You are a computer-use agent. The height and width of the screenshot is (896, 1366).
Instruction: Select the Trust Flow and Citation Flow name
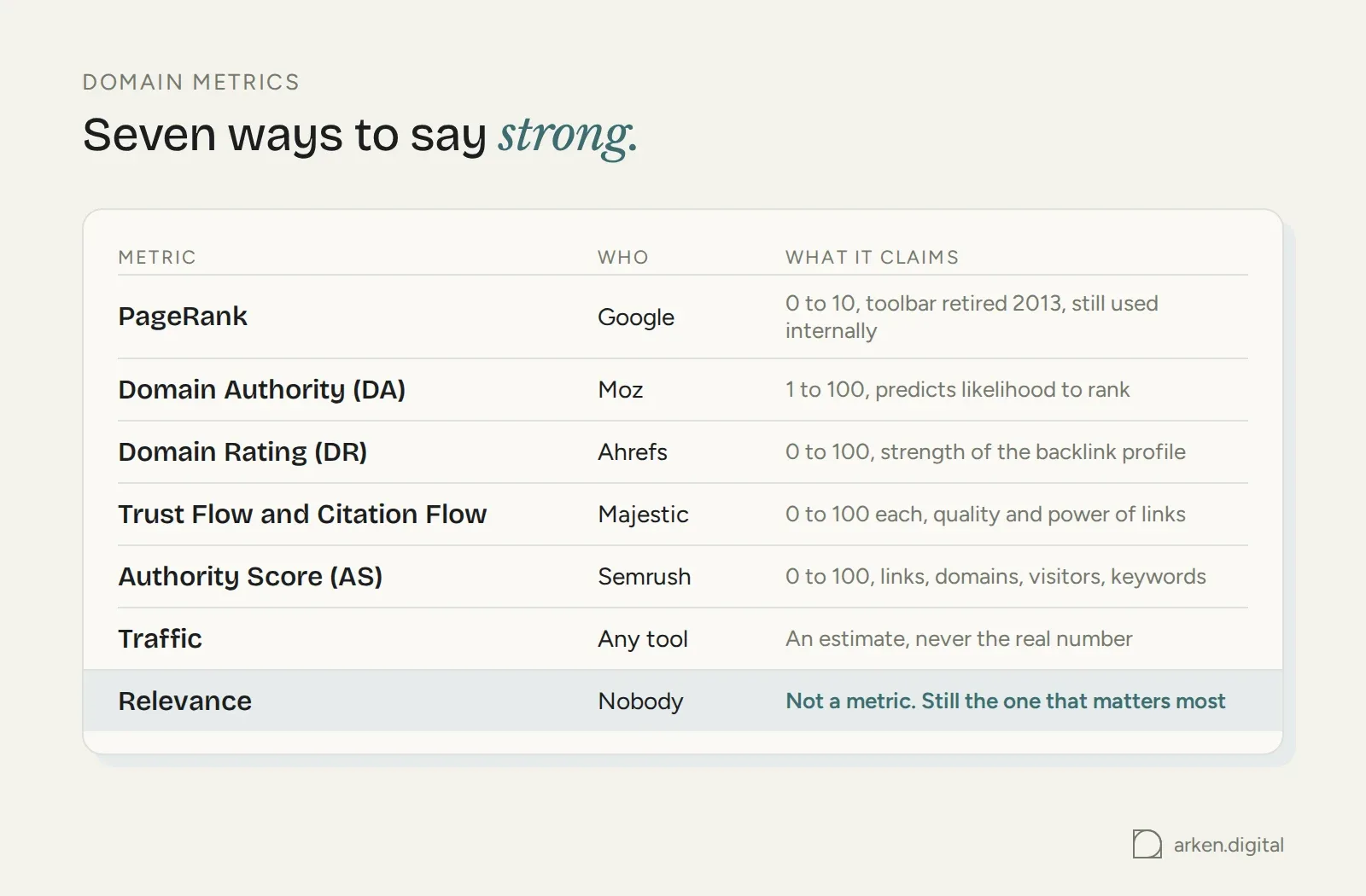302,515
